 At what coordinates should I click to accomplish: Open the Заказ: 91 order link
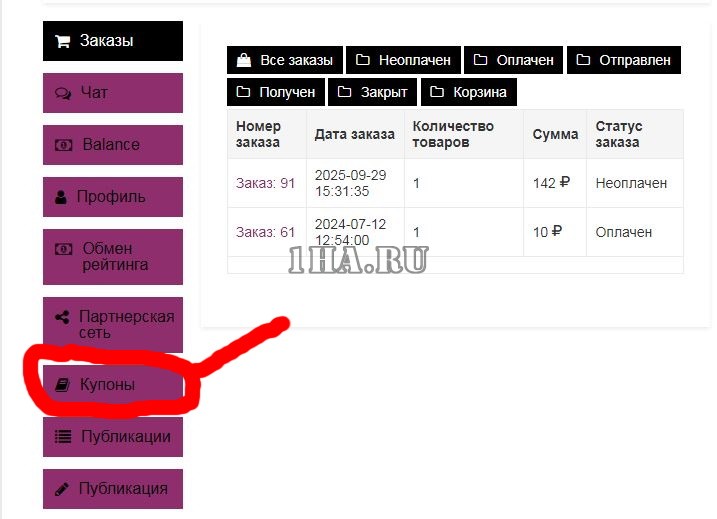point(265,183)
